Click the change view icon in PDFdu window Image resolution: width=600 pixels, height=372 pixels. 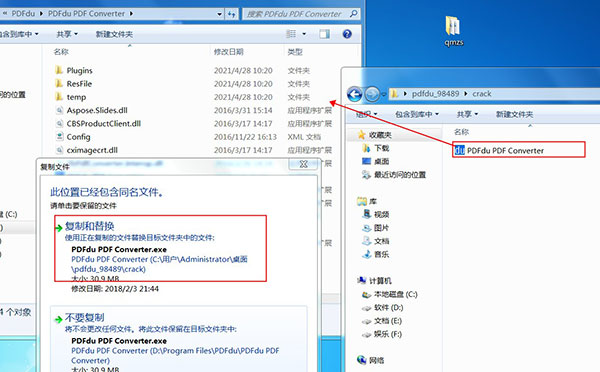point(291,34)
